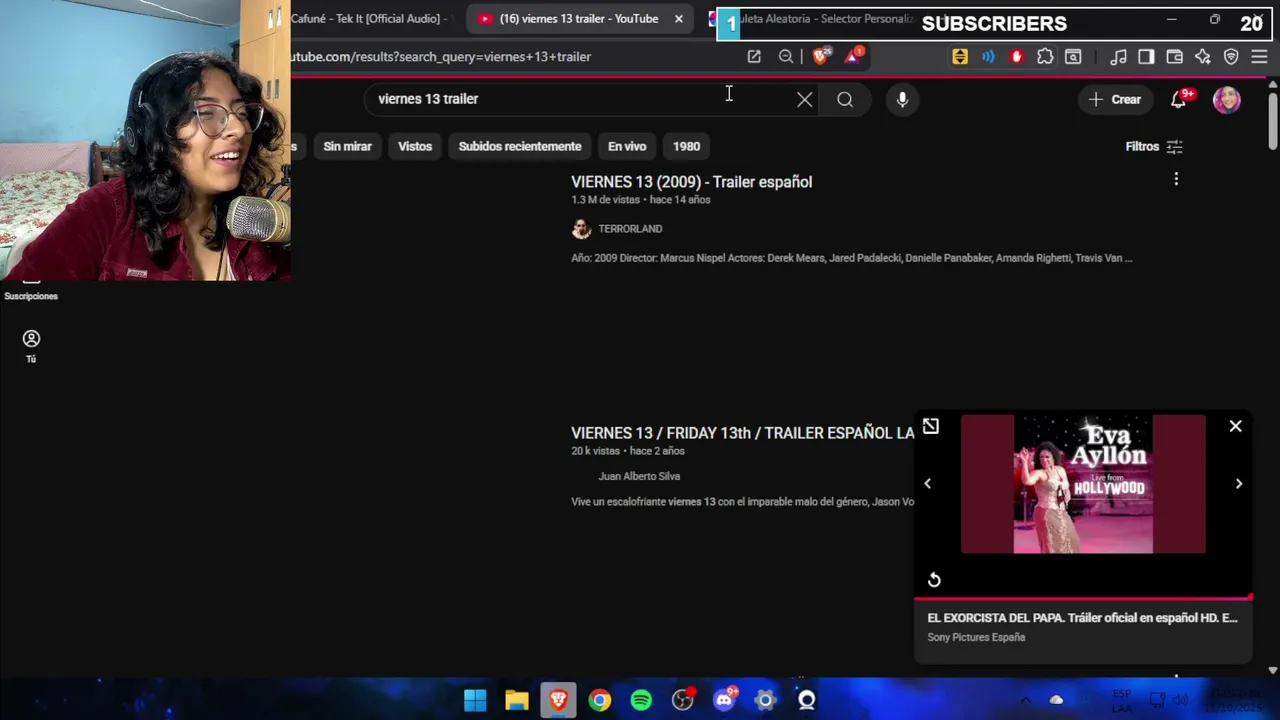Select the Subidos recientemente filter chip
The width and height of the screenshot is (1280, 720).
coord(520,146)
